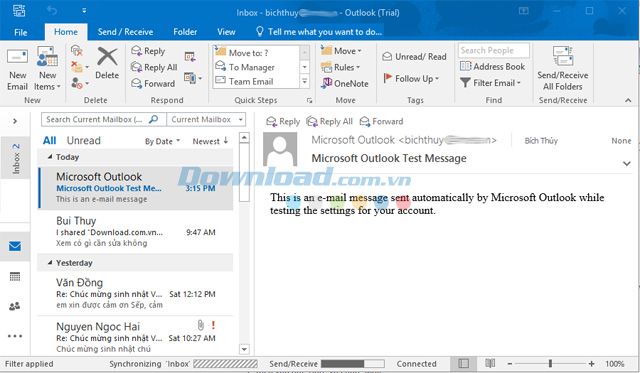This screenshot has height=373, width=640.
Task: Click the Search People field
Action: pyautogui.click(x=493, y=51)
